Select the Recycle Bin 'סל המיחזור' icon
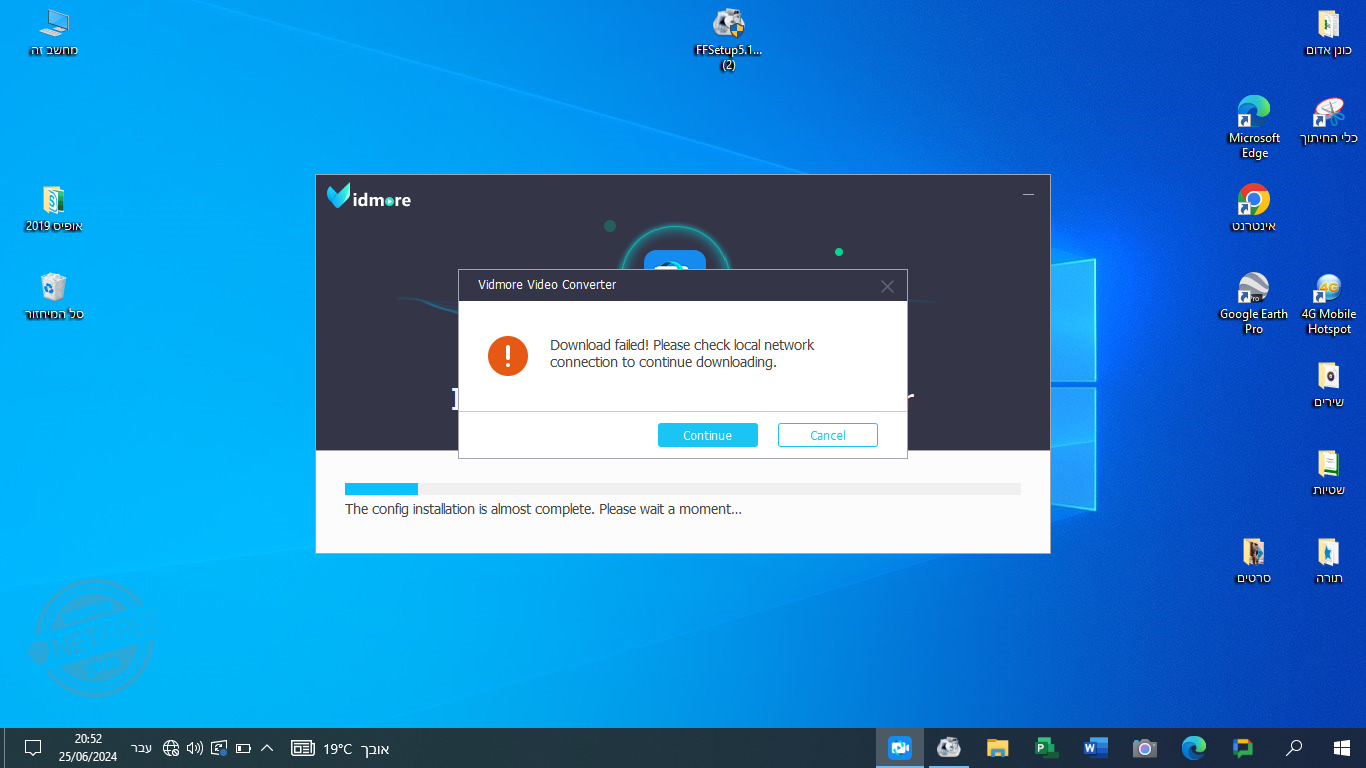The height and width of the screenshot is (768, 1366). point(54,297)
